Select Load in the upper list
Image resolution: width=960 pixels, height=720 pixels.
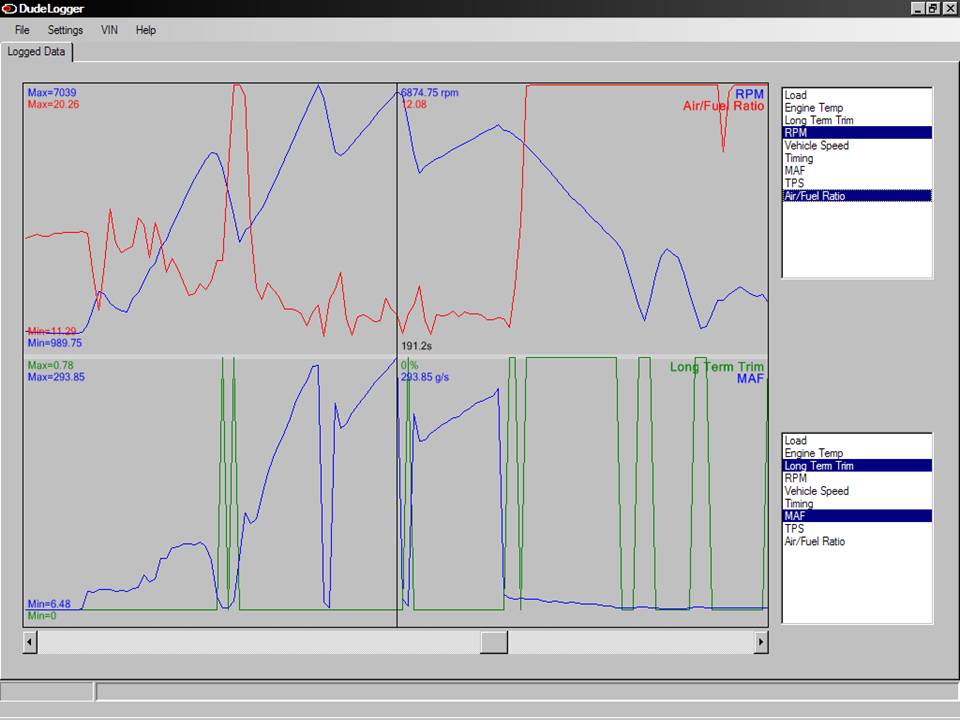[857, 95]
